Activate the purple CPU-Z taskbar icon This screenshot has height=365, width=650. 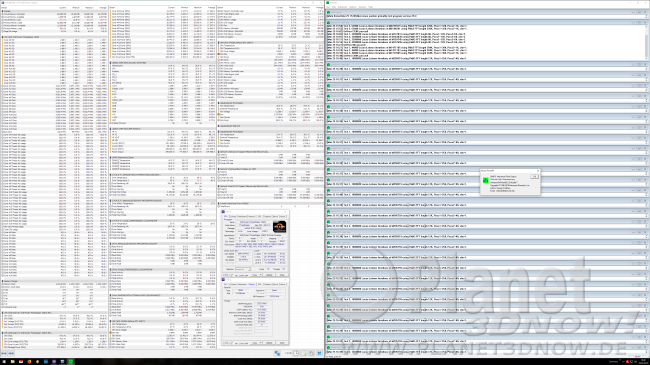click(54, 362)
